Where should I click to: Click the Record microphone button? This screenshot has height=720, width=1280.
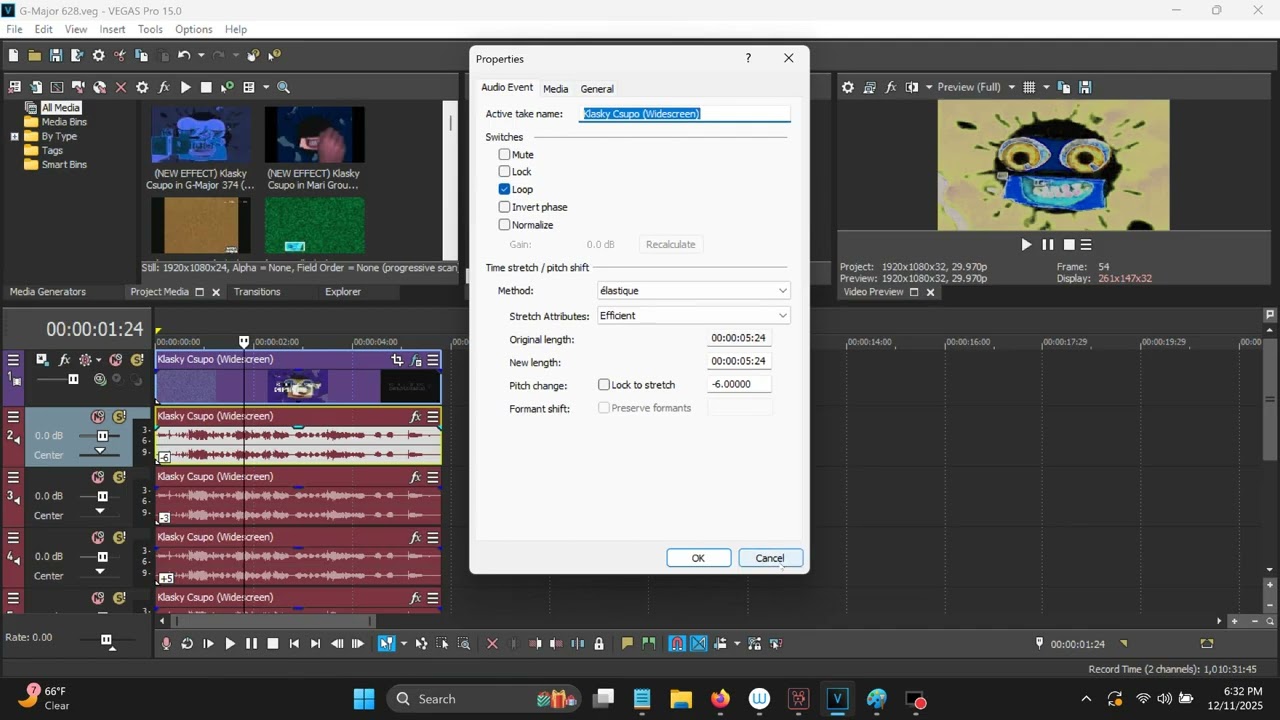166,644
